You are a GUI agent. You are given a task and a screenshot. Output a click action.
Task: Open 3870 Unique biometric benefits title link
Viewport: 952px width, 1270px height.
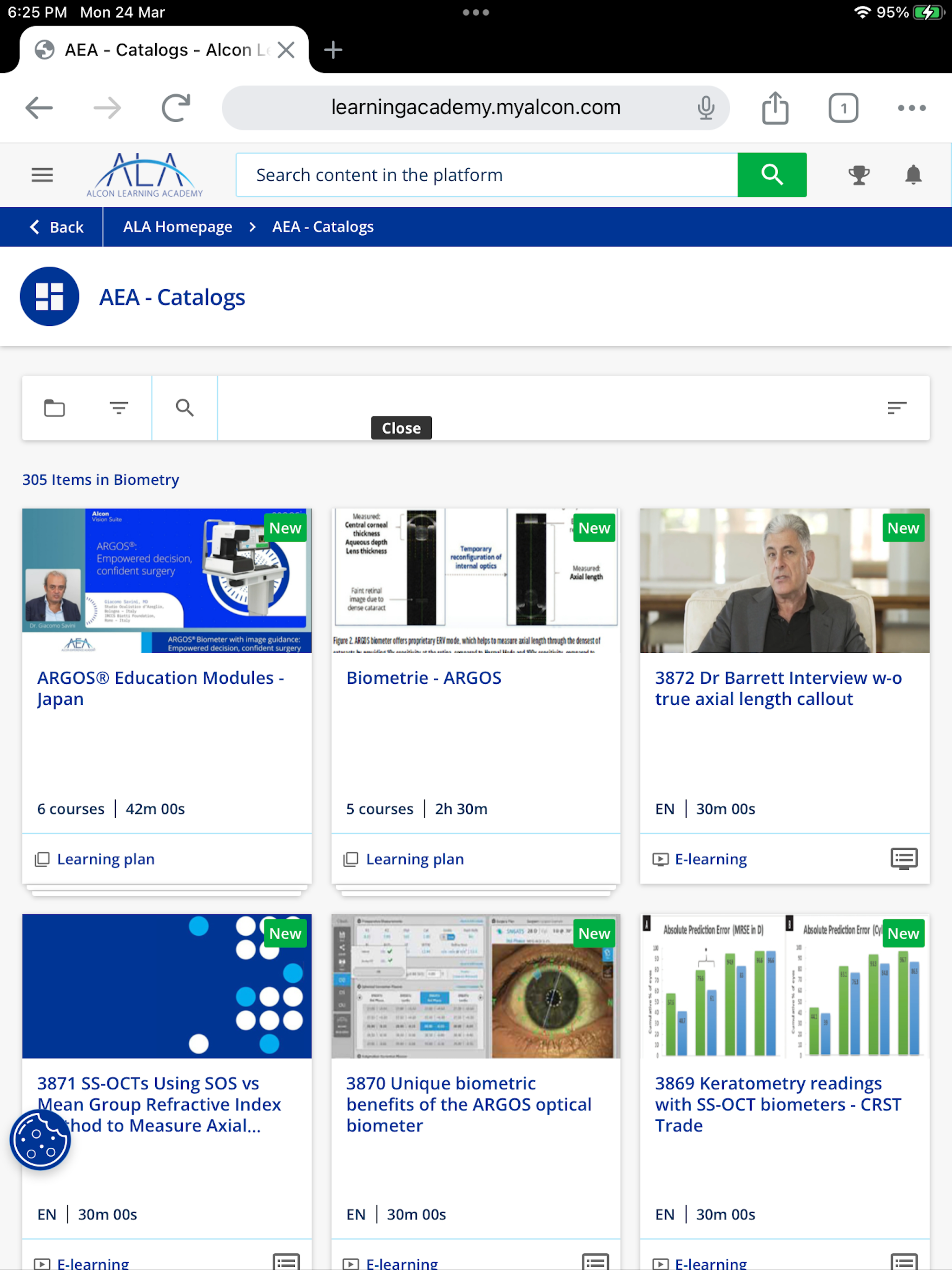pos(469,1104)
